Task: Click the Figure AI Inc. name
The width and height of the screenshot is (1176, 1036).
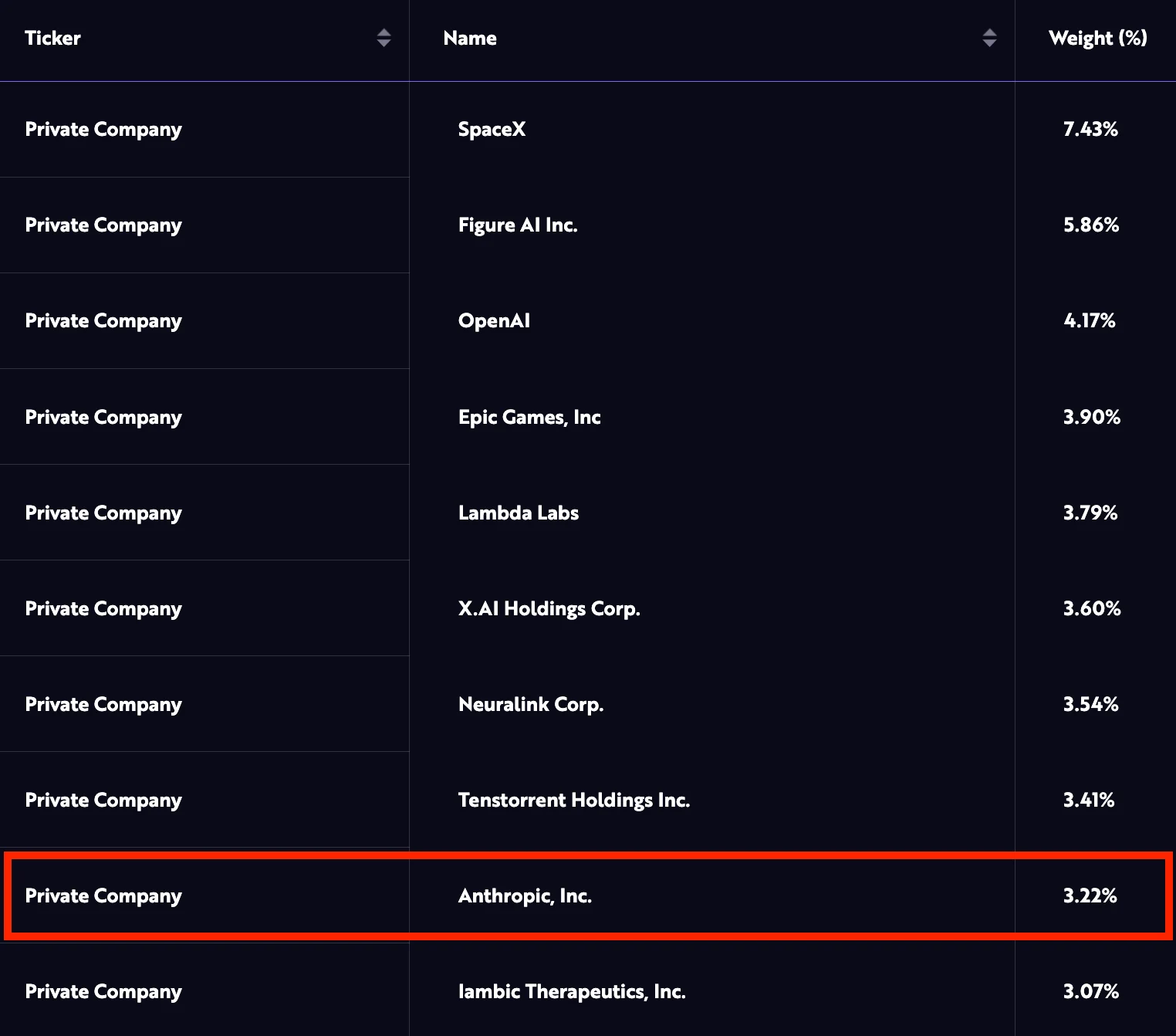Action: pyautogui.click(x=518, y=225)
